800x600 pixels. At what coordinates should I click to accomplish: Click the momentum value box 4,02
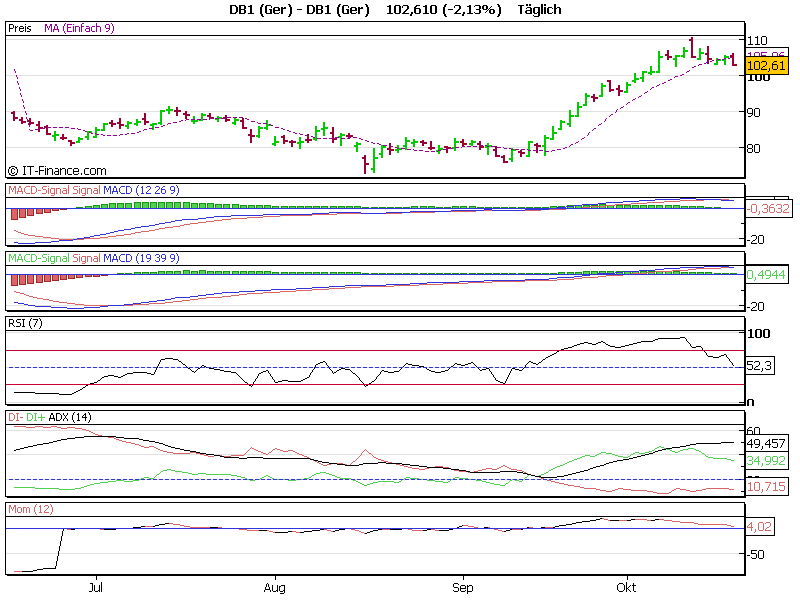coord(760,527)
